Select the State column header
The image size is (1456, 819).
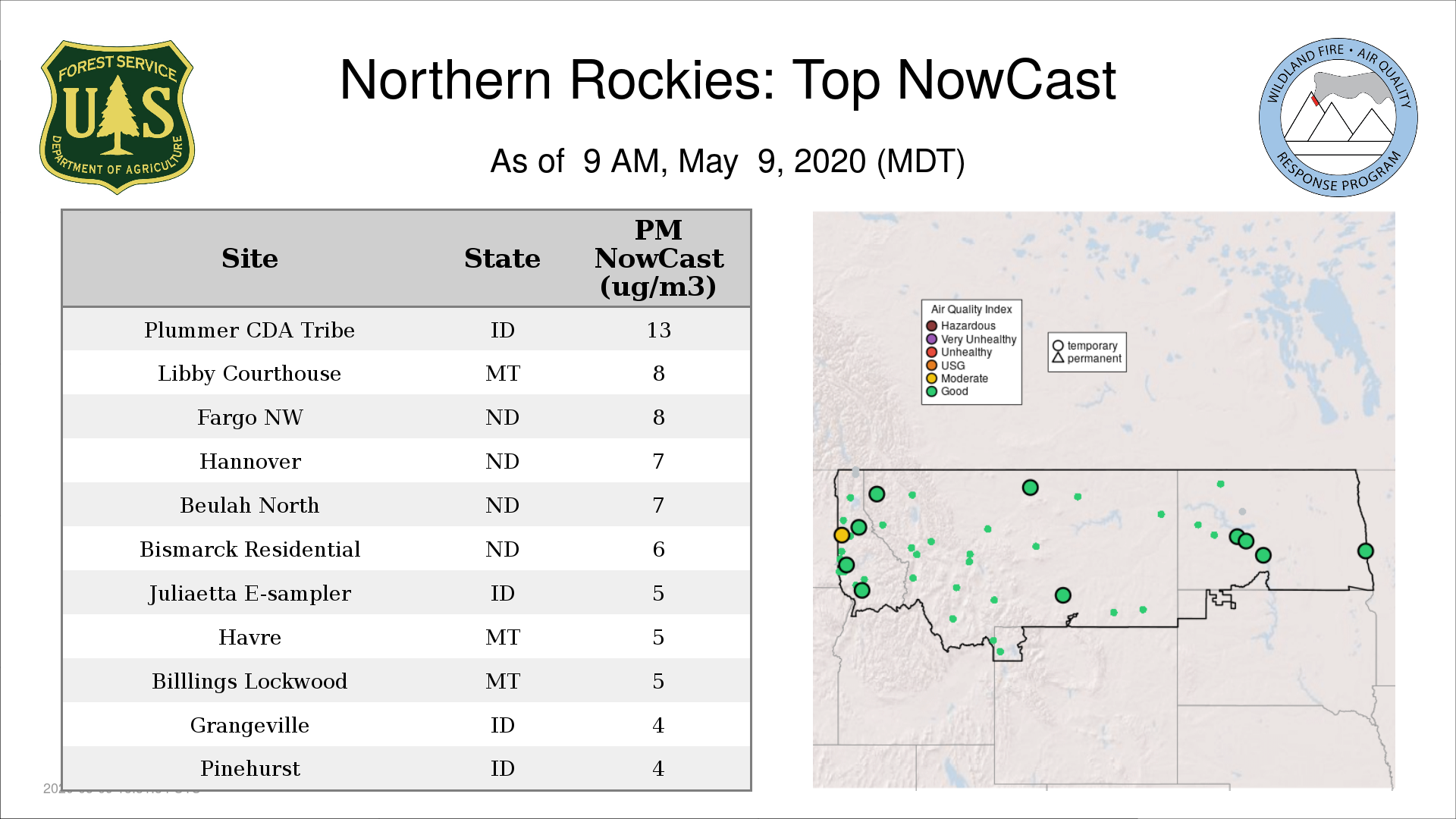[502, 259]
